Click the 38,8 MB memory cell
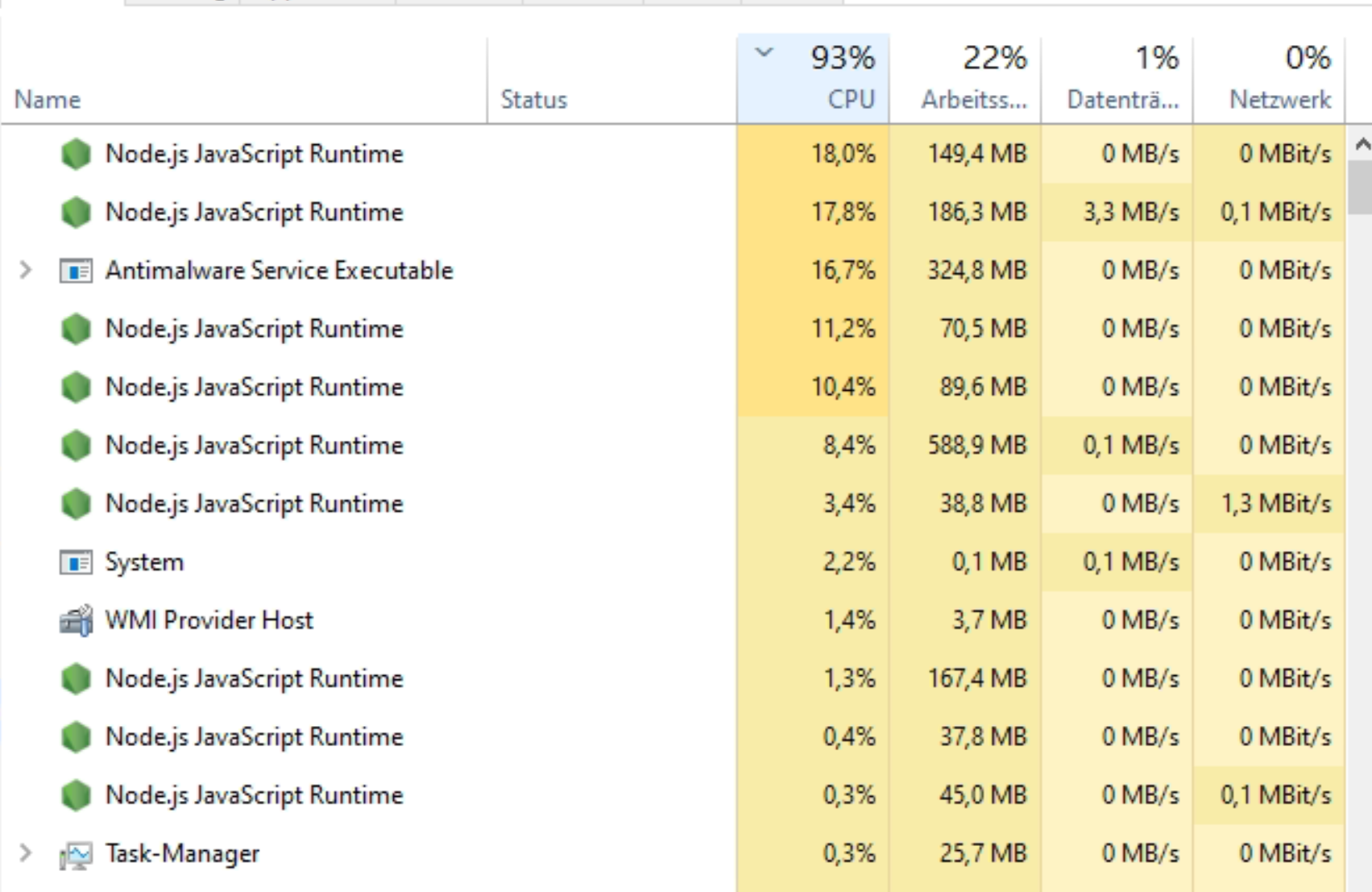Screen dimensions: 1372x892 tap(965, 504)
